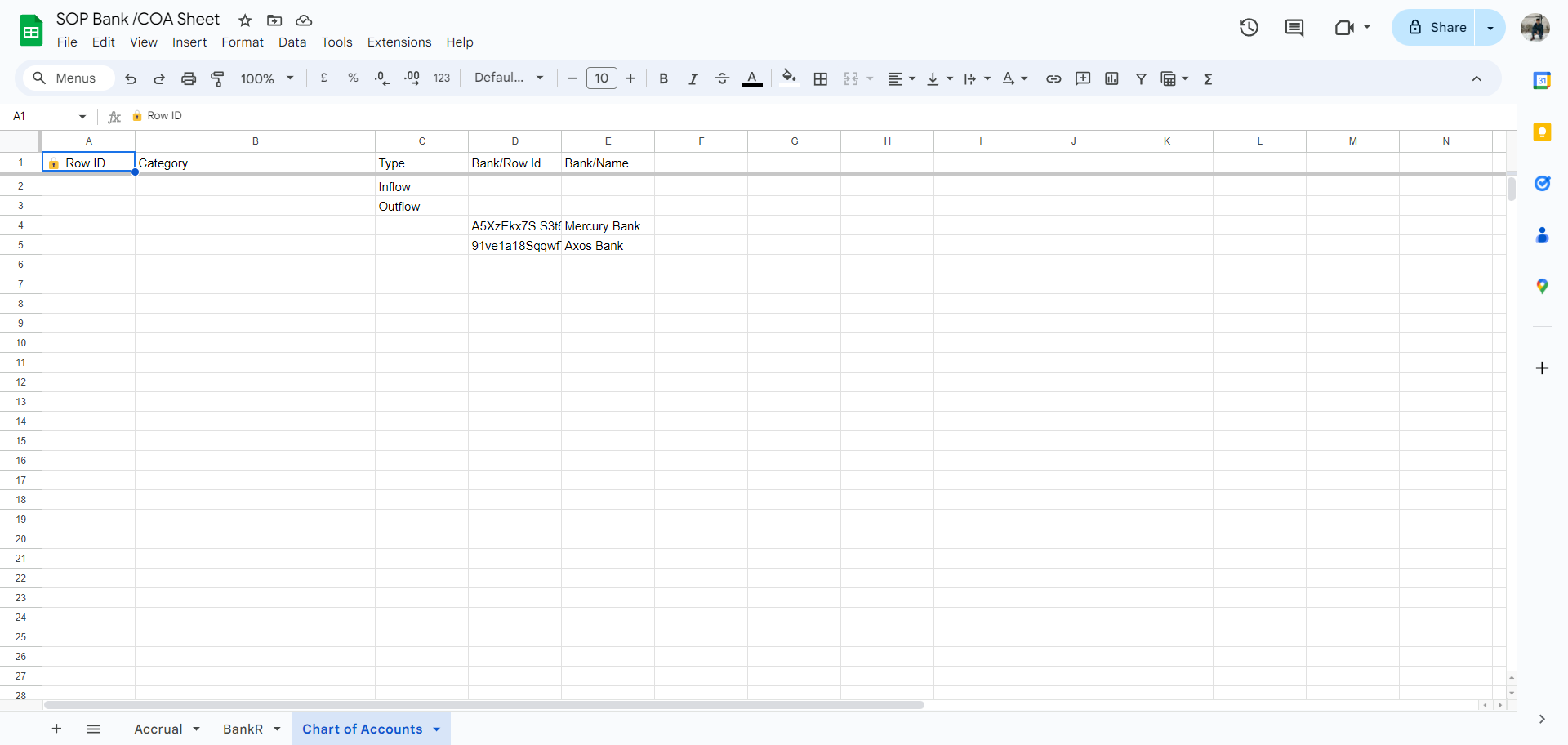This screenshot has width=1568, height=745.
Task: Click the borders icon
Action: pos(821,78)
